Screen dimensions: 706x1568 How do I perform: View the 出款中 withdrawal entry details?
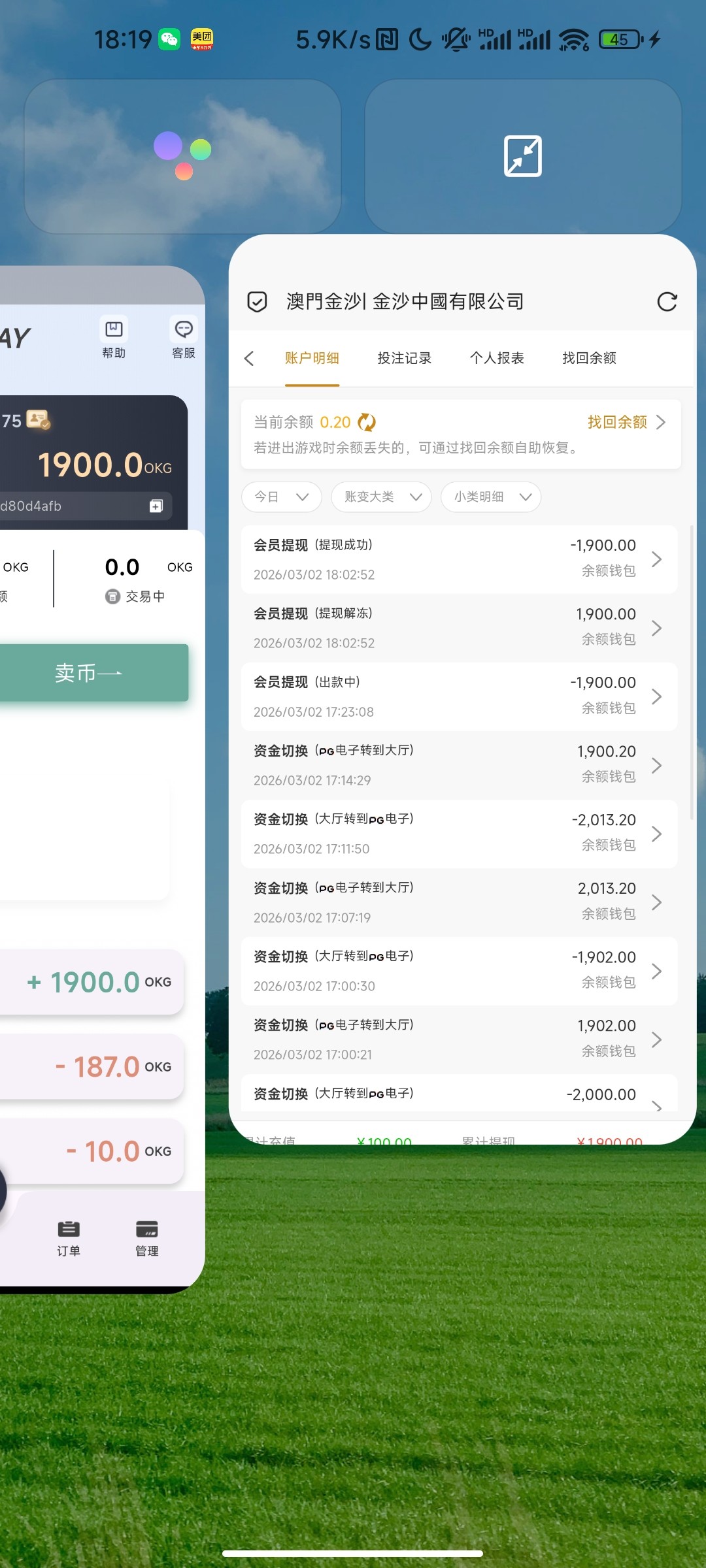click(x=459, y=696)
